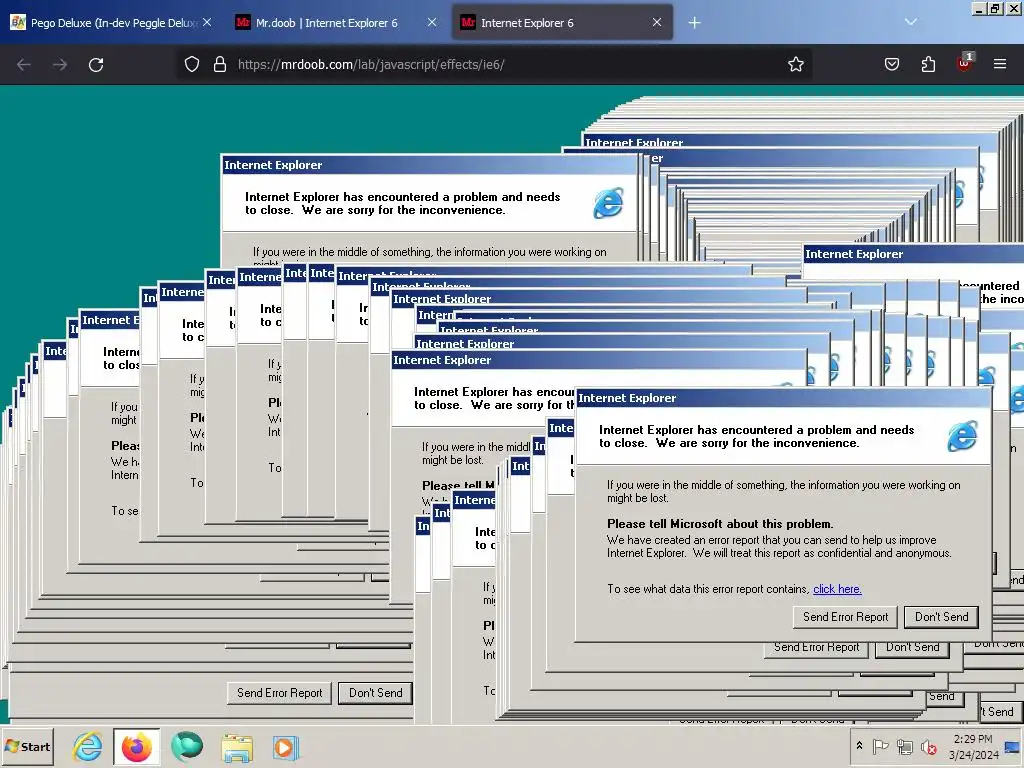Click title bar of top-left large dialog
This screenshot has width=1024, height=768.
(430, 165)
